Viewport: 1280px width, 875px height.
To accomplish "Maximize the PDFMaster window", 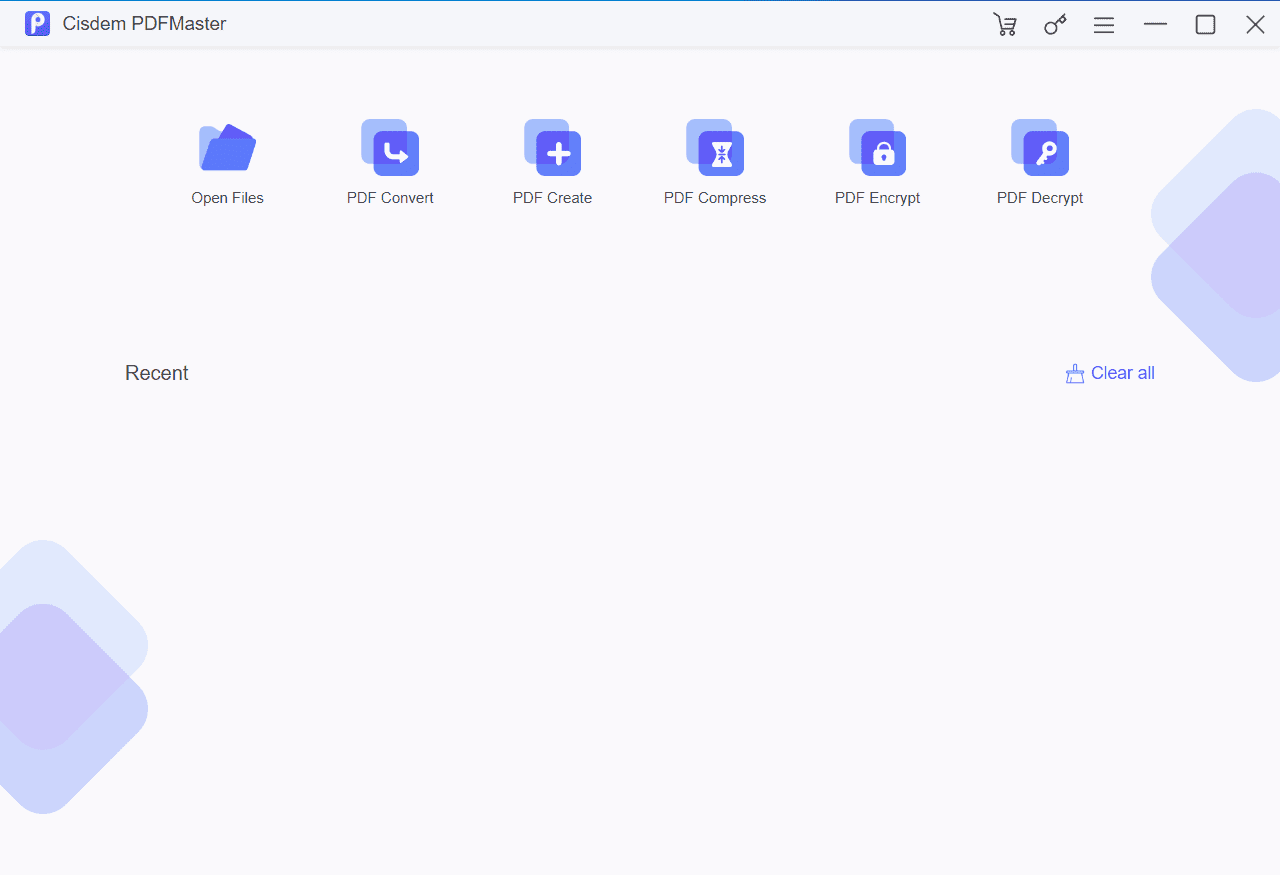I will point(1205,24).
